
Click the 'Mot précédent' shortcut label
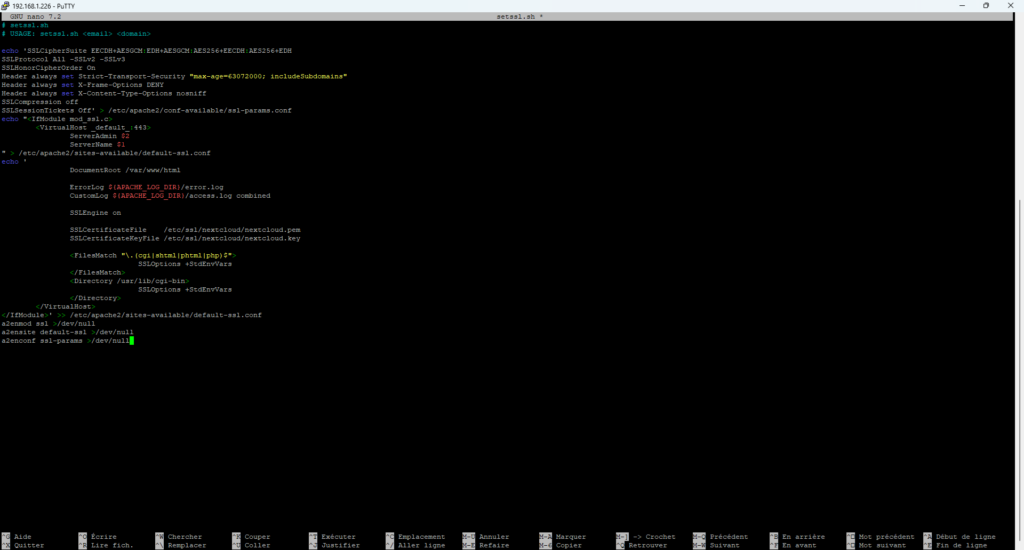coord(886,537)
